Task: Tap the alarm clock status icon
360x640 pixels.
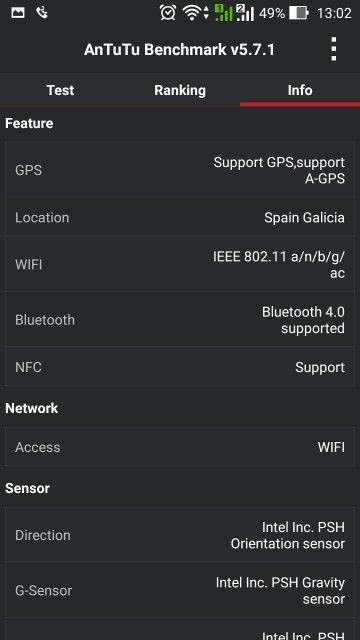Action: (x=168, y=13)
